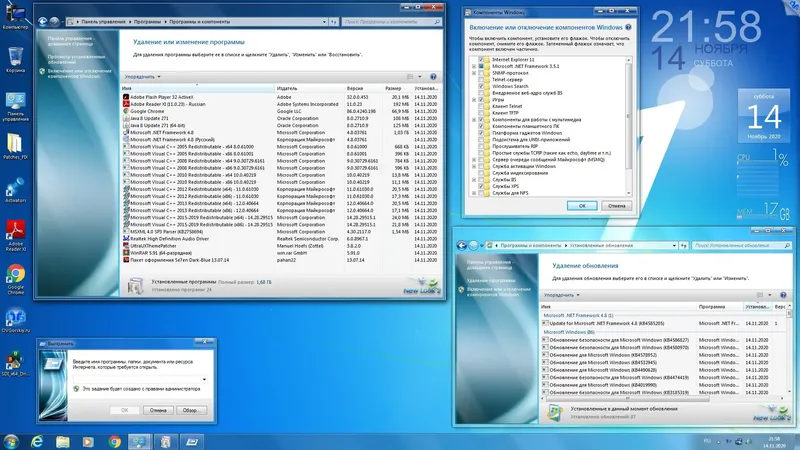
Task: Click search box in Installed Updates window
Action: (x=741, y=245)
